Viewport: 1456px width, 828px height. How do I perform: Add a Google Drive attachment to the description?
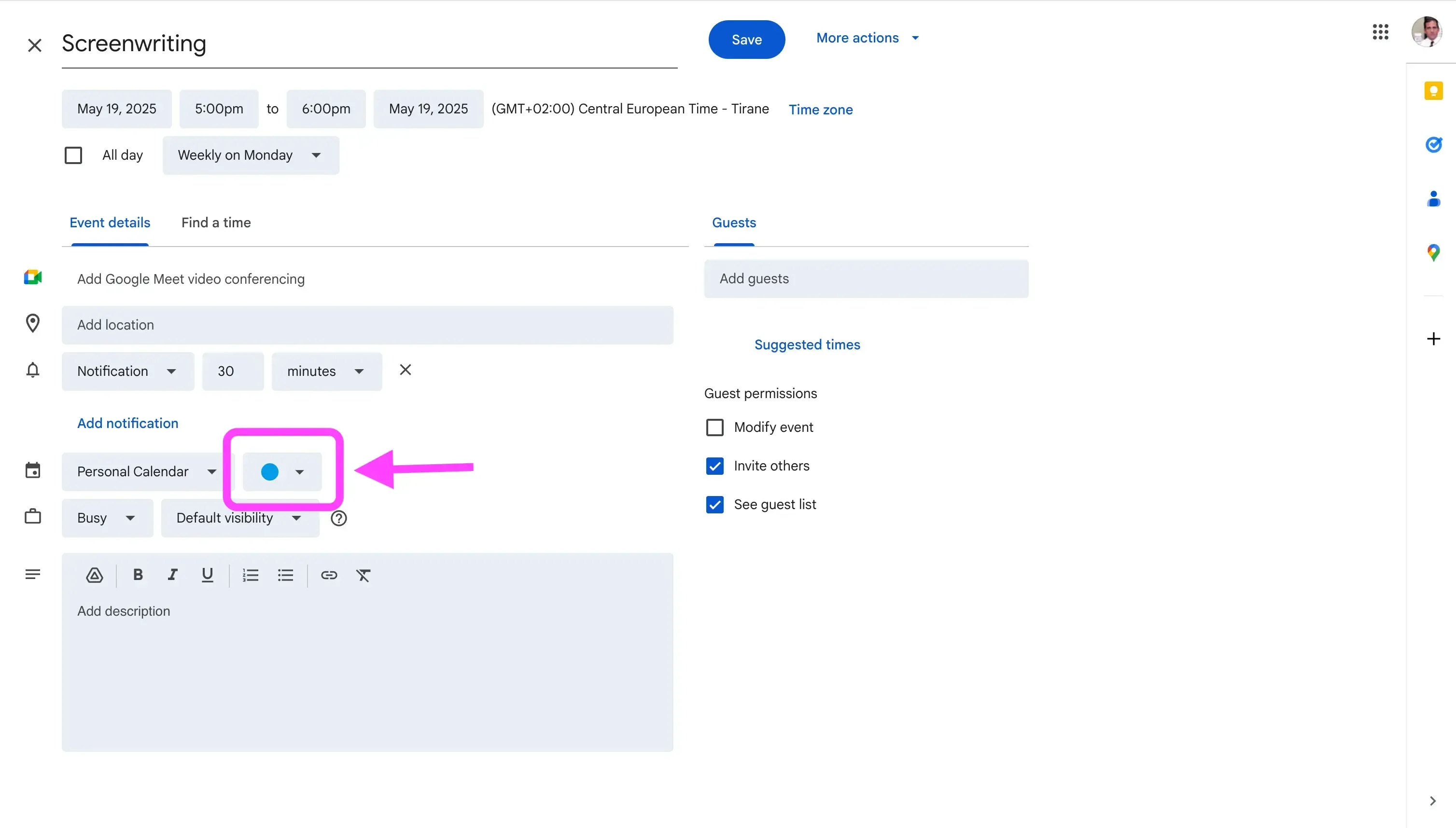[94, 575]
